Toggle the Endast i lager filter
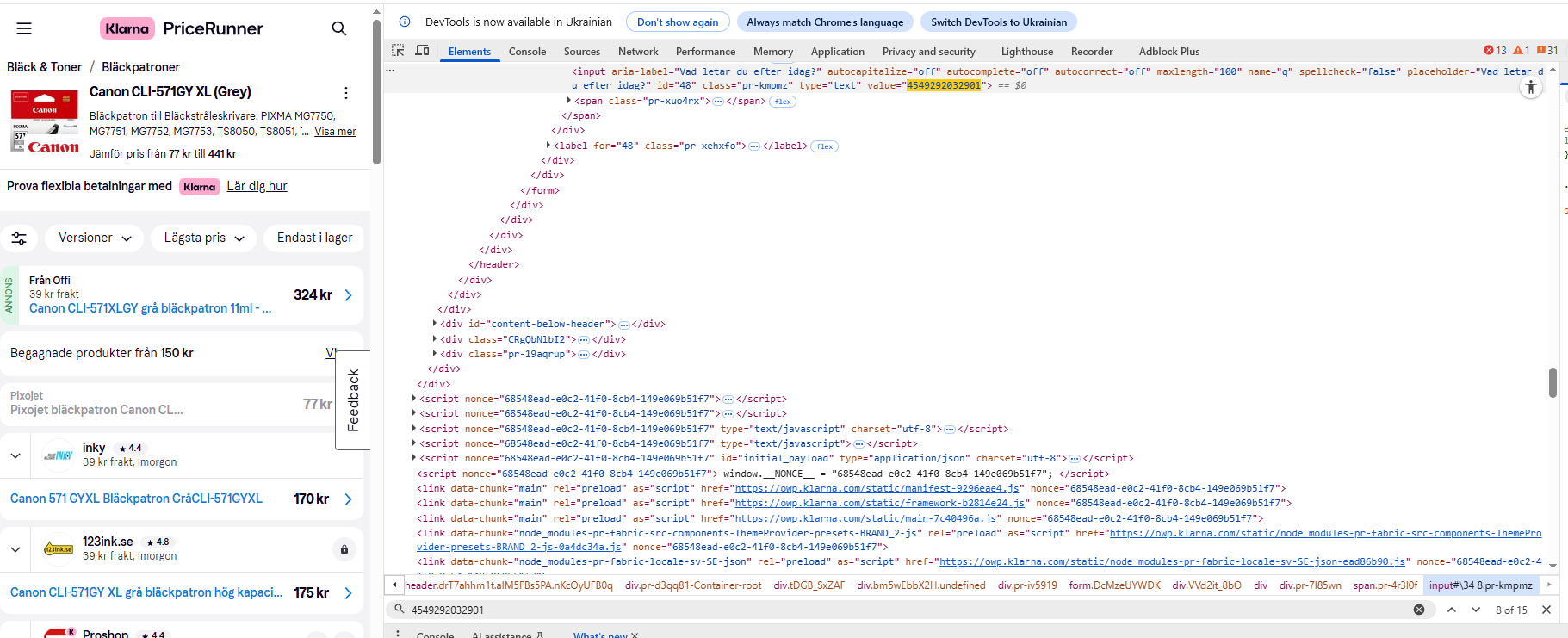Viewport: 1568px width, 638px height. coord(315,238)
